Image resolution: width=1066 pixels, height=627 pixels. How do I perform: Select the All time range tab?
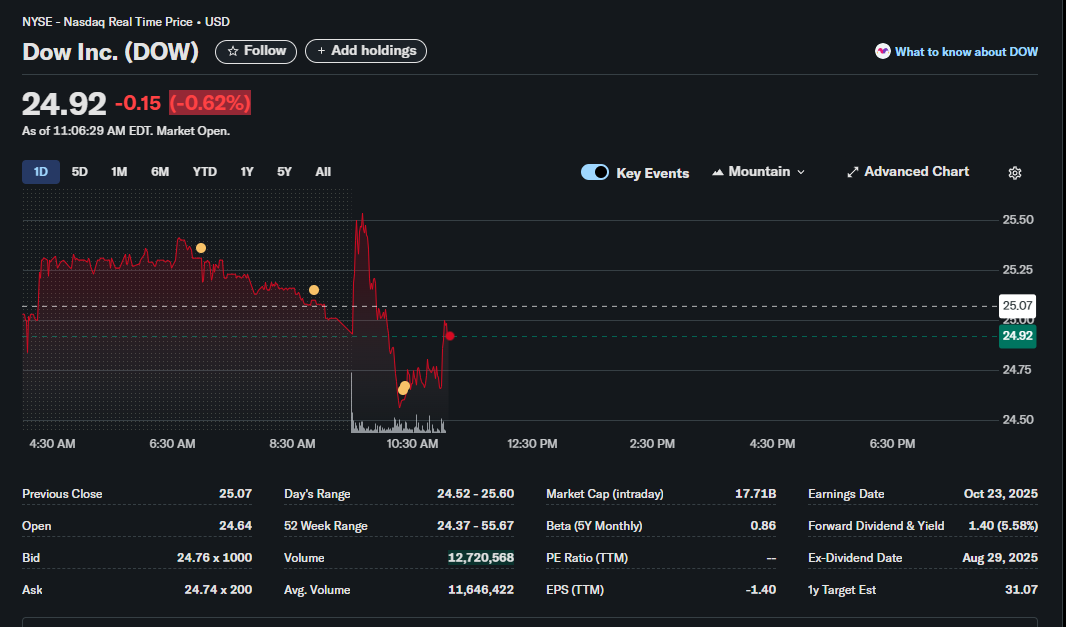point(323,172)
